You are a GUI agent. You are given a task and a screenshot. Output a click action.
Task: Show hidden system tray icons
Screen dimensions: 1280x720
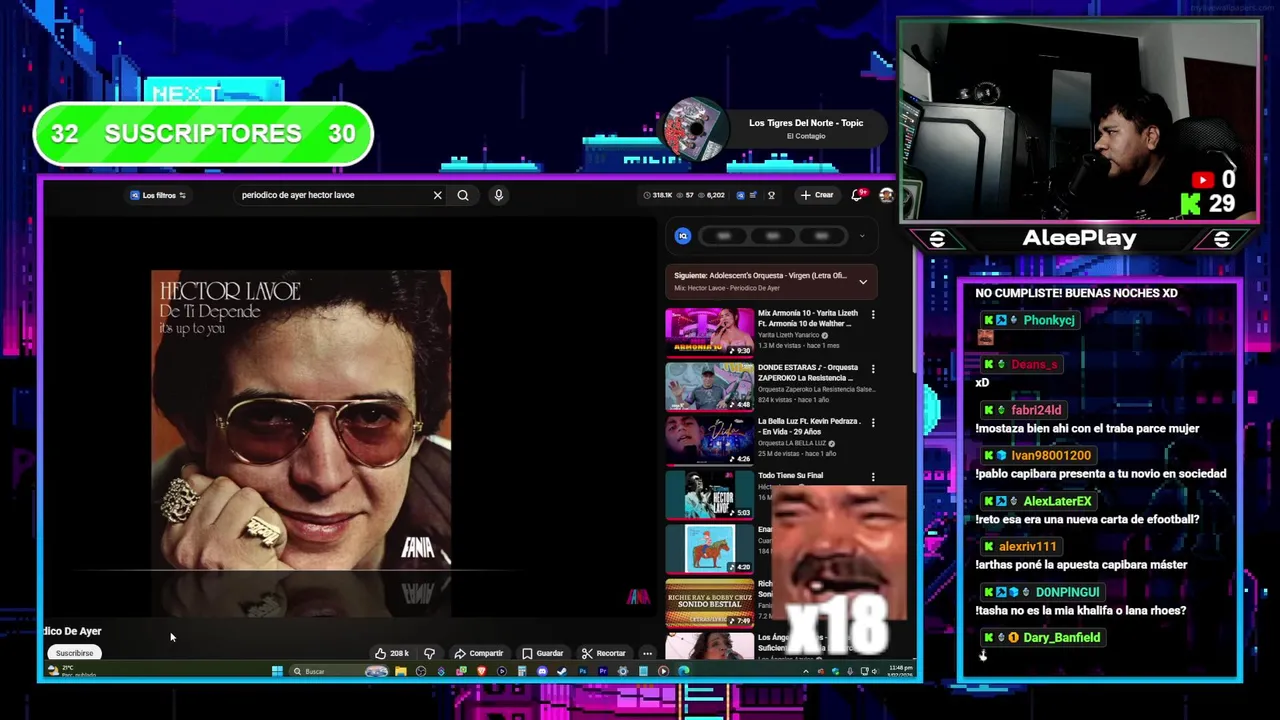[x=805, y=671]
